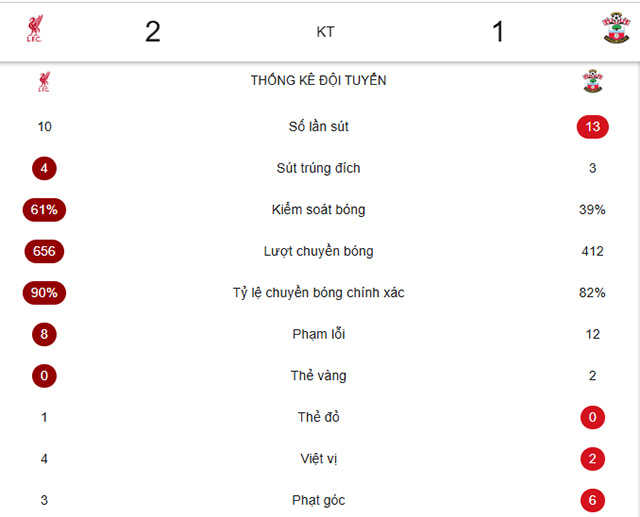This screenshot has width=640, height=517.
Task: Click the red 13 shots badge
Action: tap(593, 127)
